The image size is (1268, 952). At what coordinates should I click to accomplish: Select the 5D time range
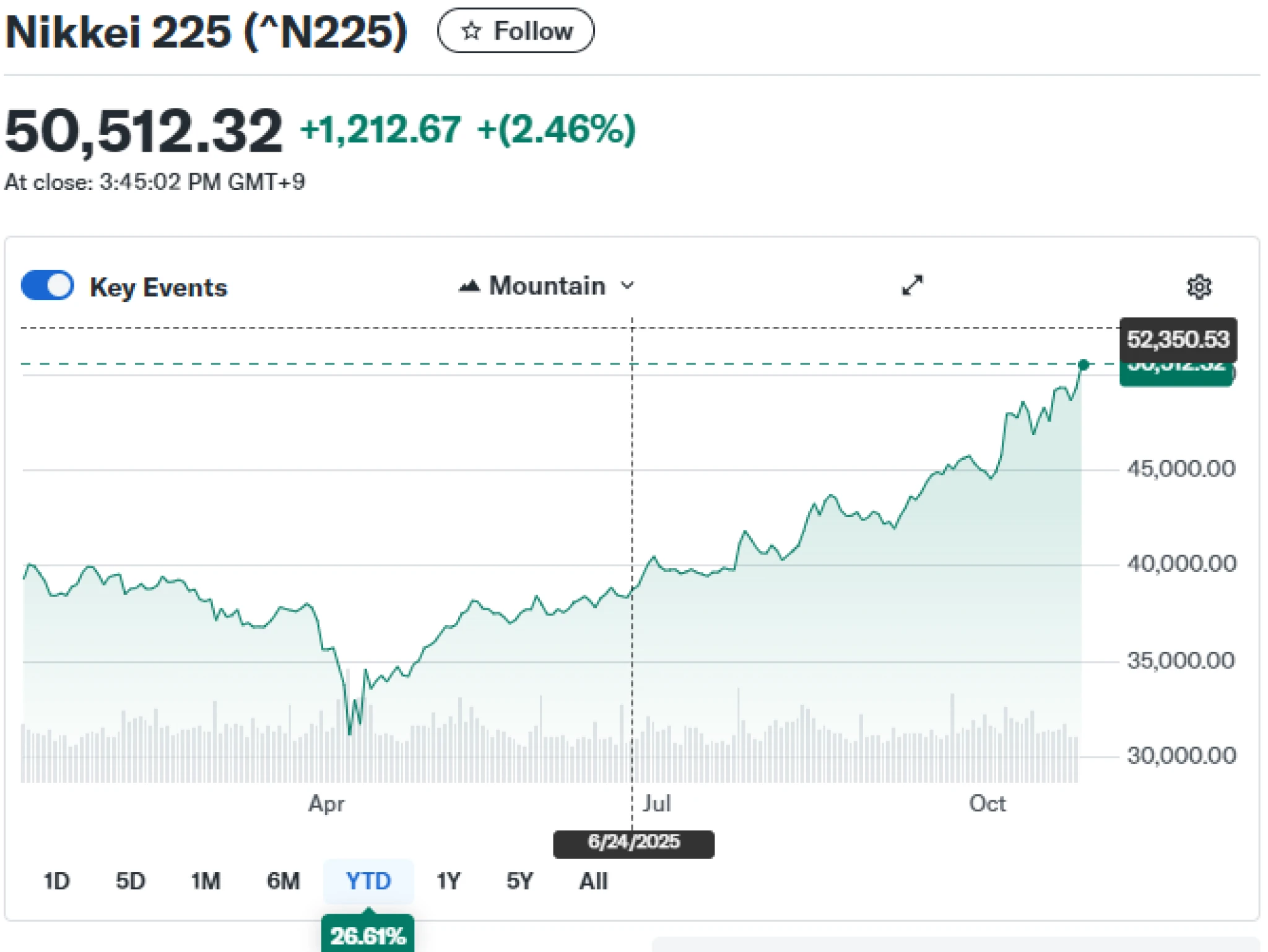click(x=130, y=881)
